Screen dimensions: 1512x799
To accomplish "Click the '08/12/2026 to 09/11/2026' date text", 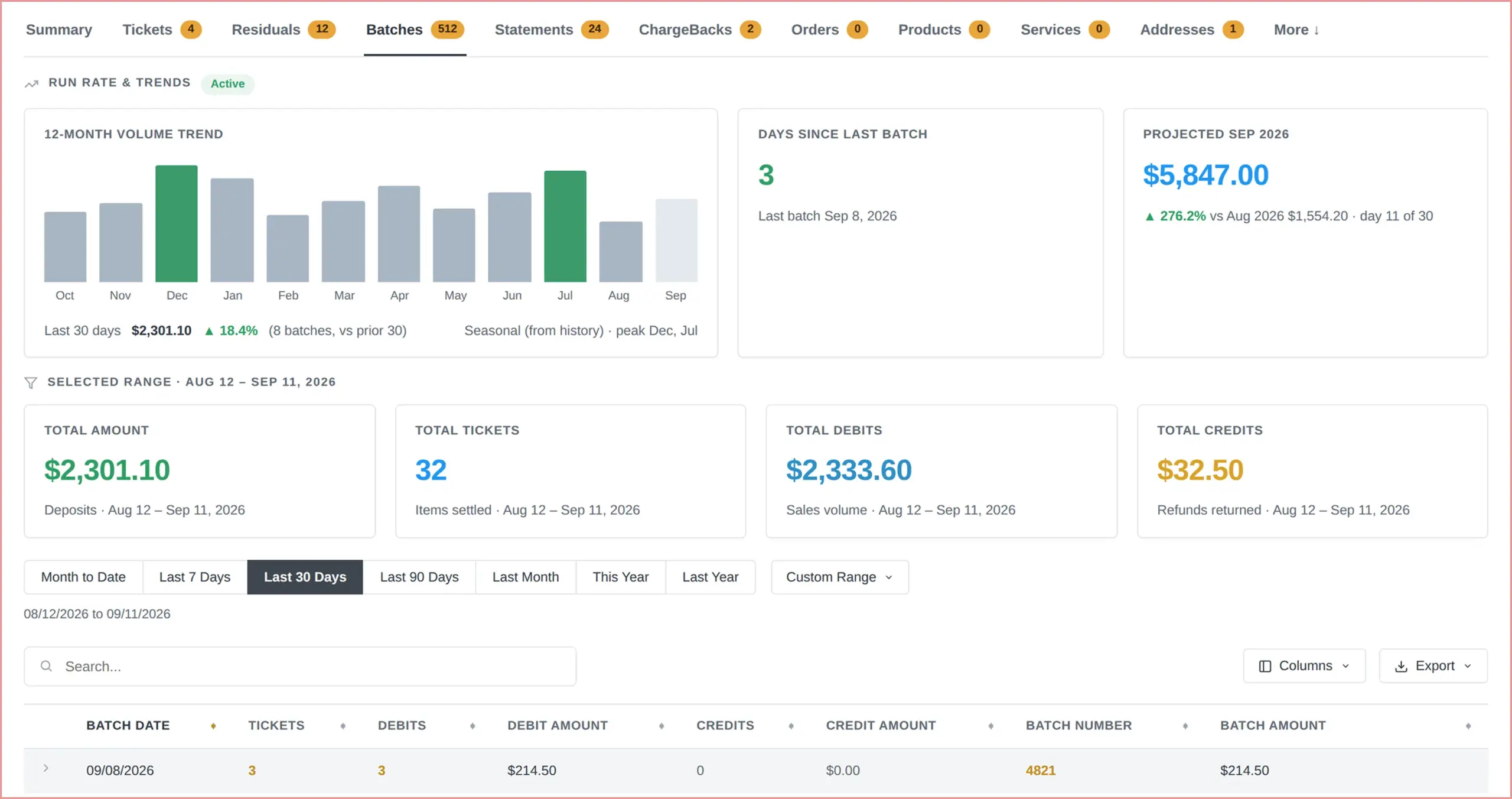I will pyautogui.click(x=97, y=614).
